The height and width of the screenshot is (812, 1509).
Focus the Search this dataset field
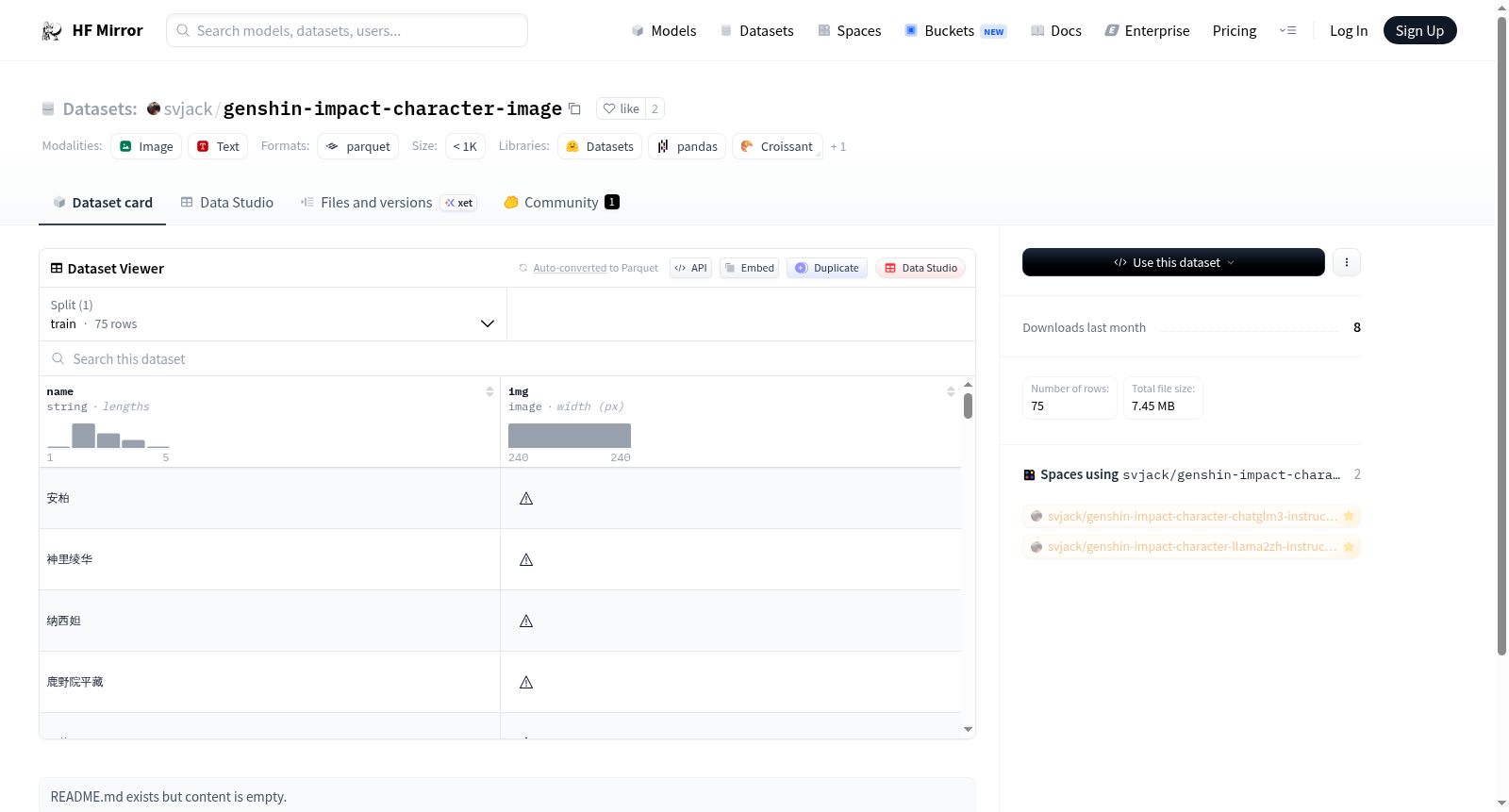tap(507, 358)
